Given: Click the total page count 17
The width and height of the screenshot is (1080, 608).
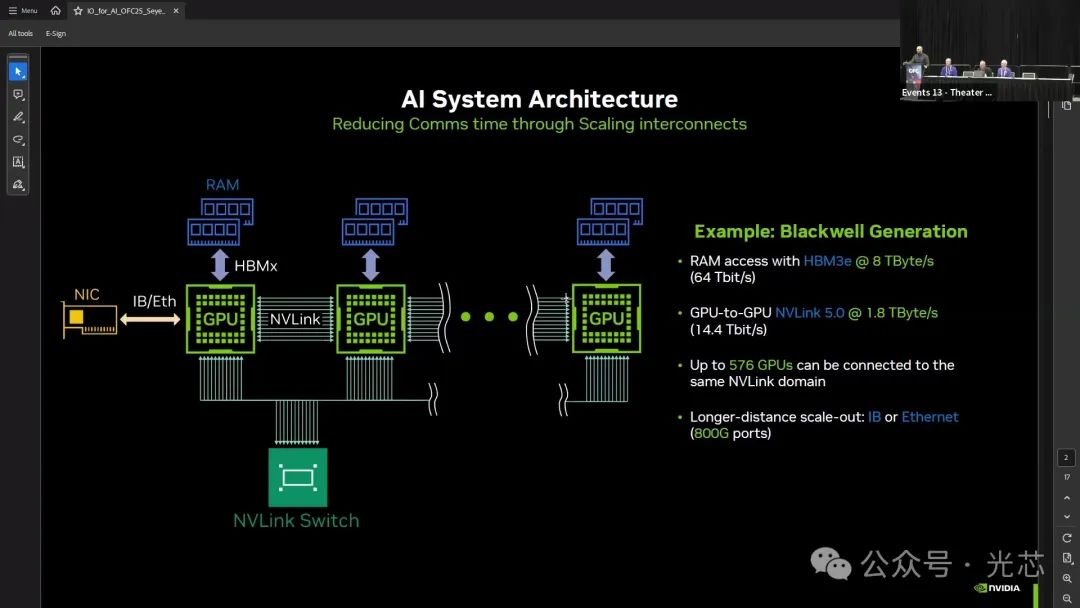Looking at the screenshot, I should (1066, 476).
